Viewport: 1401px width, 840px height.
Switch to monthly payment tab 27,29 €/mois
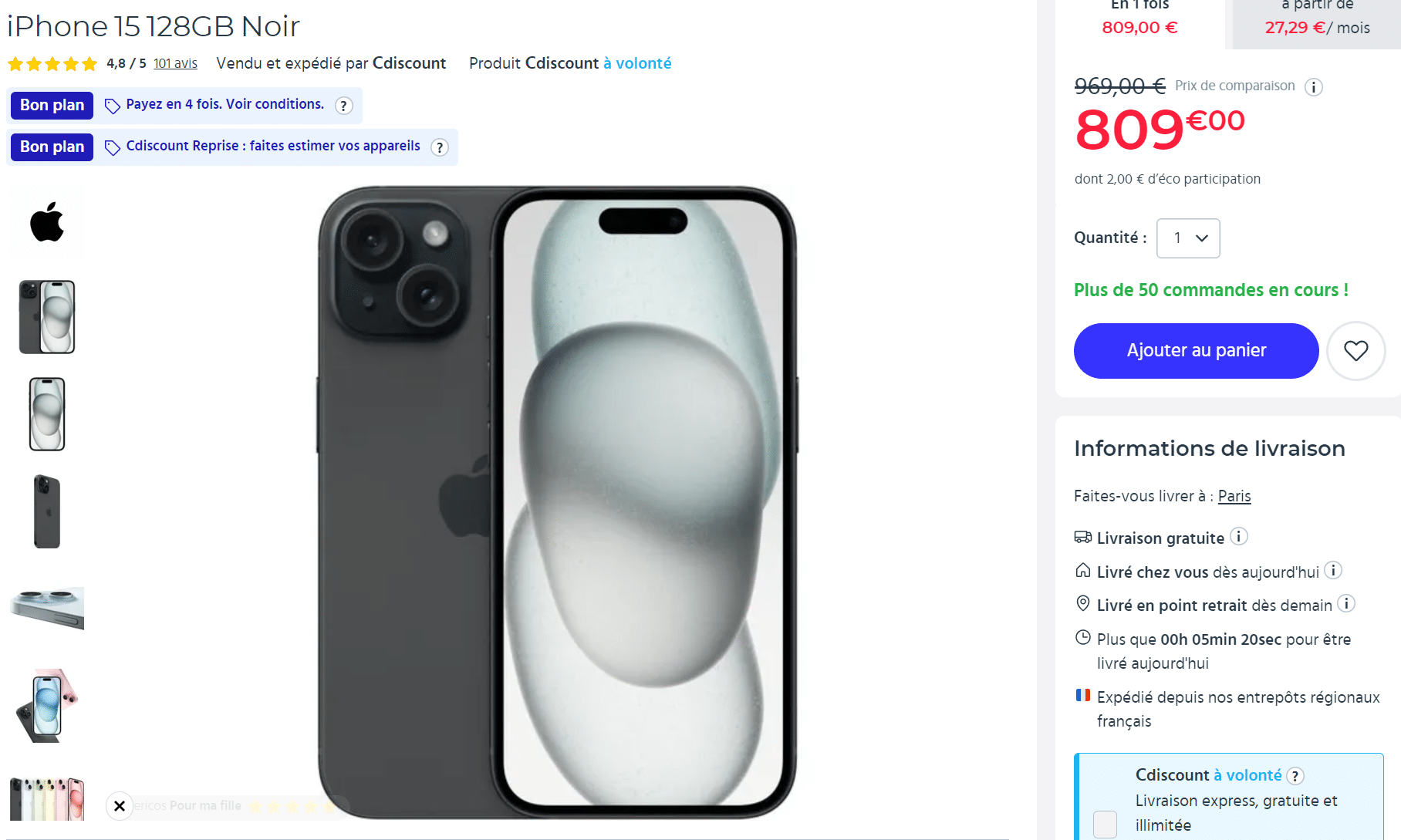pyautogui.click(x=1317, y=21)
